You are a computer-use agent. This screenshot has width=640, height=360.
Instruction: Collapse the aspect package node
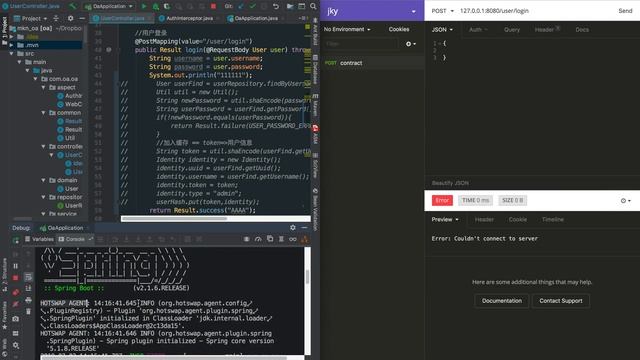[44, 87]
